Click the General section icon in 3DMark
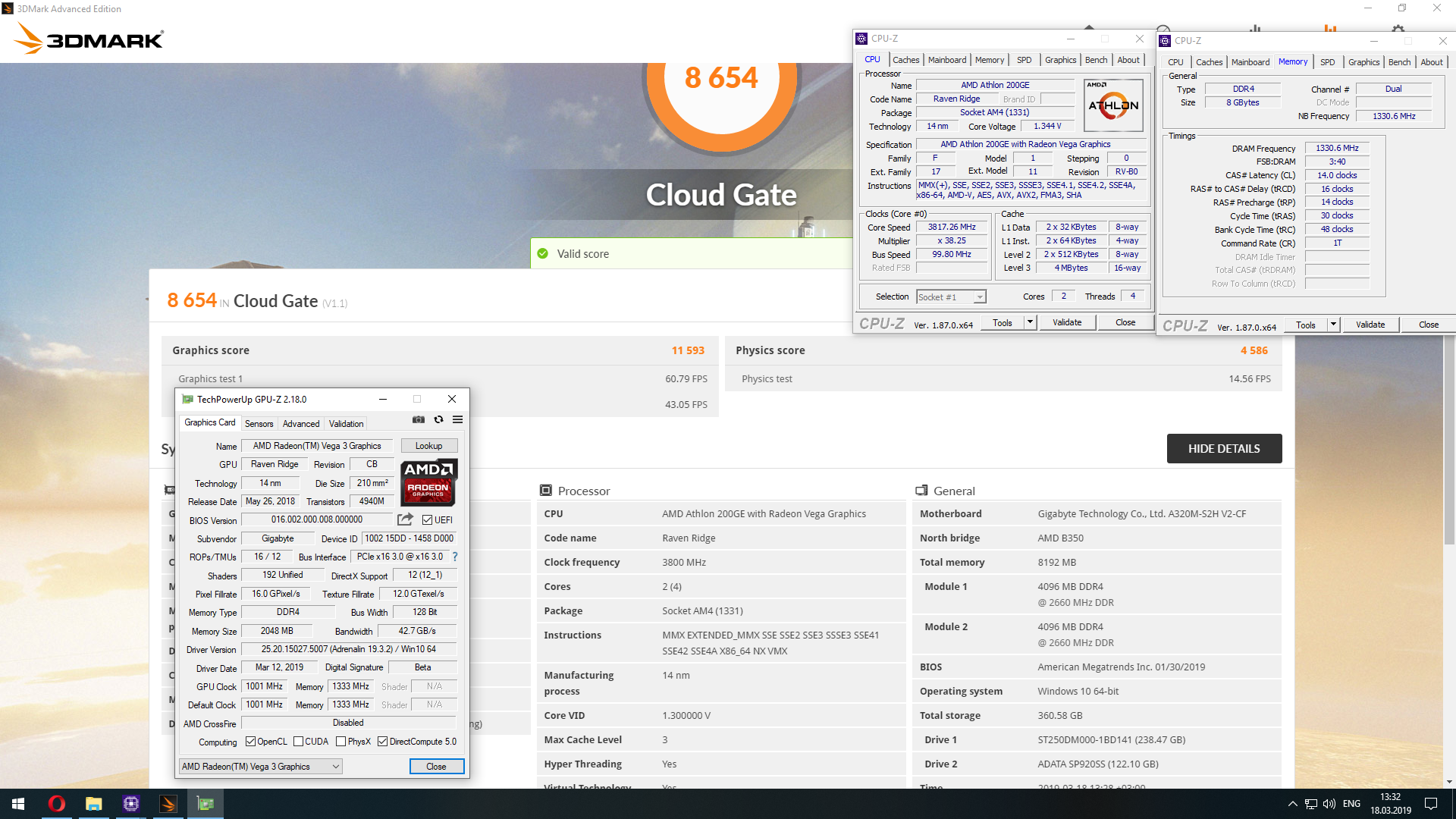Screen dimensions: 1456x819 point(921,491)
